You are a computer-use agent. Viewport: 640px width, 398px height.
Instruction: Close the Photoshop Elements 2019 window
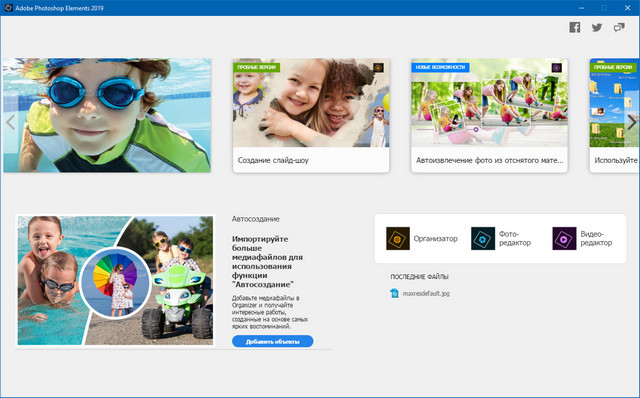[x=627, y=8]
